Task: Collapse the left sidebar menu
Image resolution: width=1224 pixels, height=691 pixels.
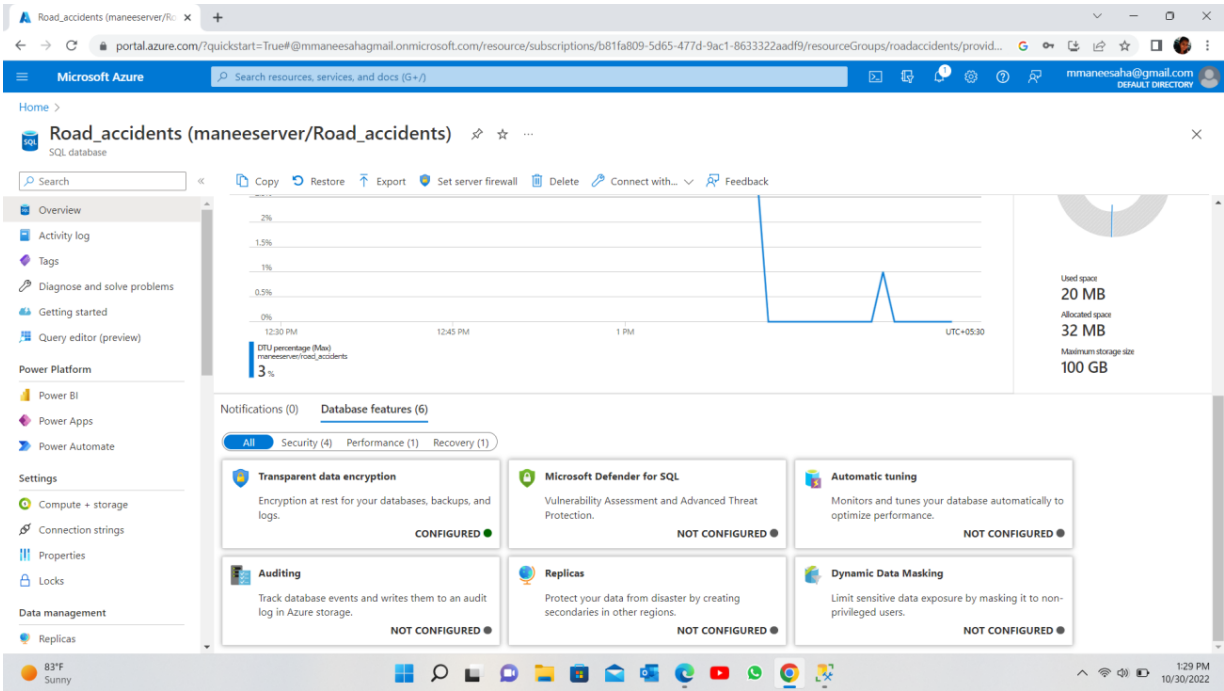Action: [200, 181]
